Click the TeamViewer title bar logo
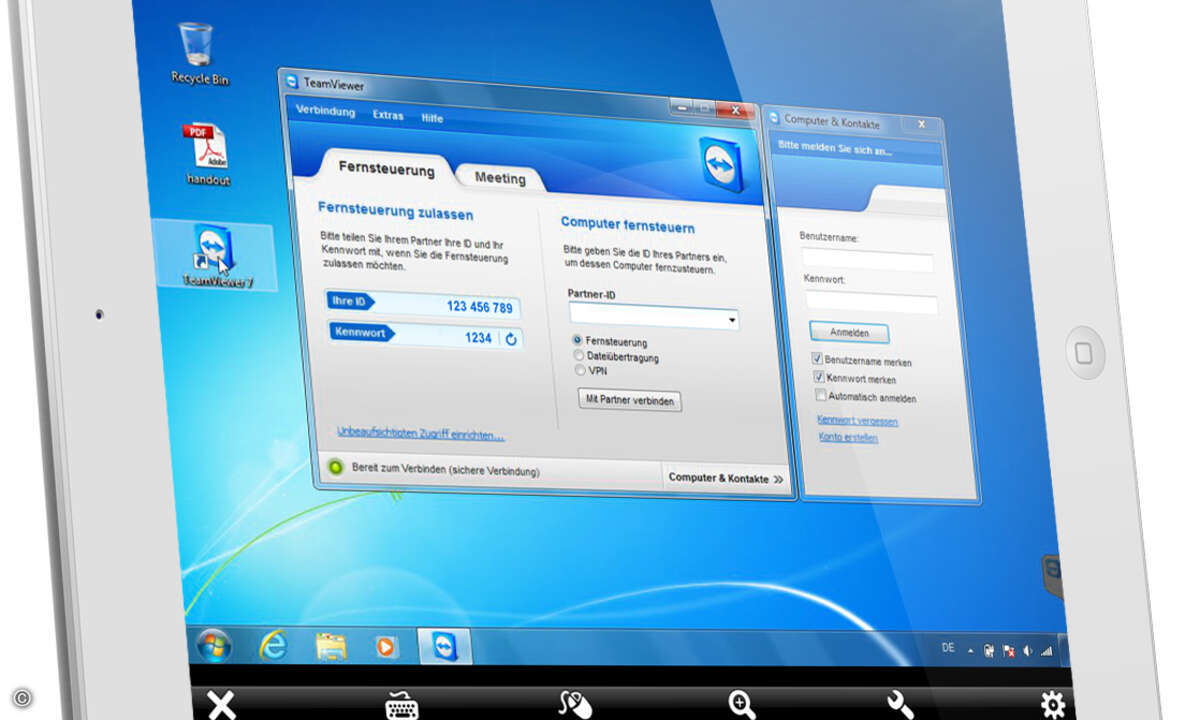1200x720 pixels. [x=291, y=84]
